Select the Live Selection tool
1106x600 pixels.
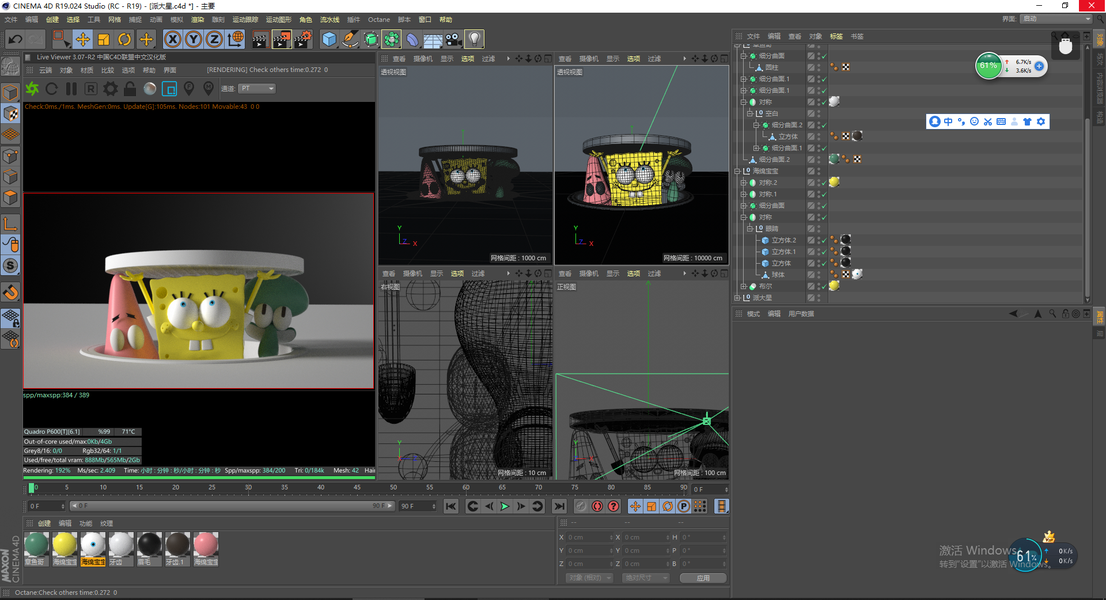pyautogui.click(x=61, y=39)
